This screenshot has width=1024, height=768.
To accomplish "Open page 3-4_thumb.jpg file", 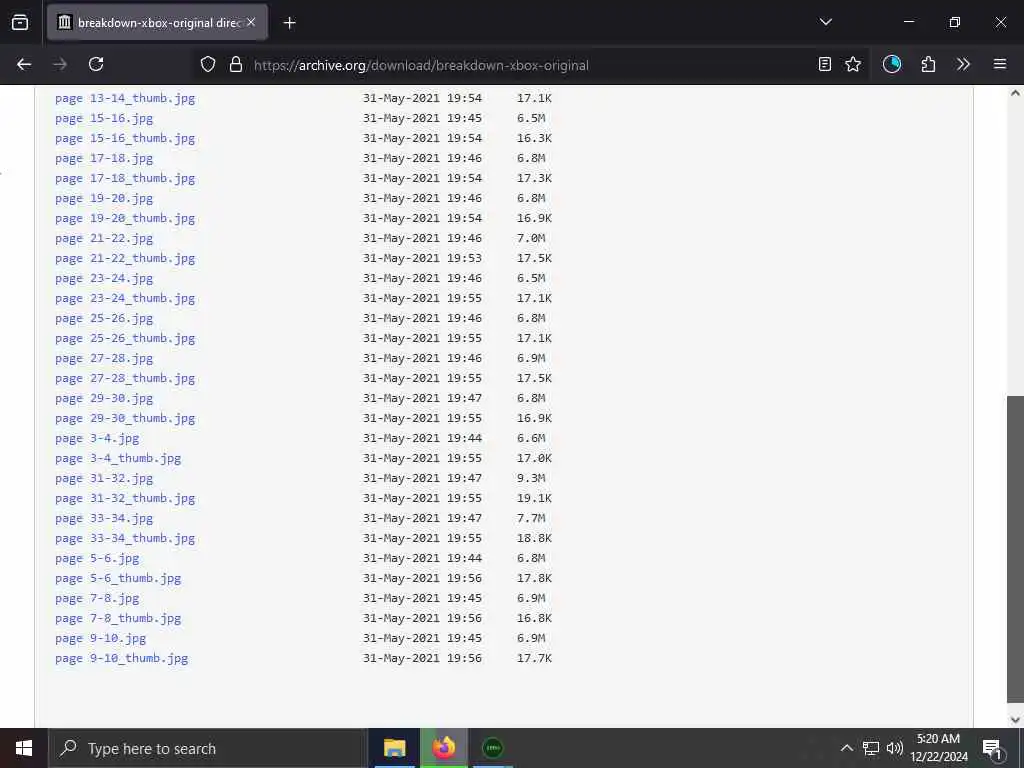I will pyautogui.click(x=118, y=458).
